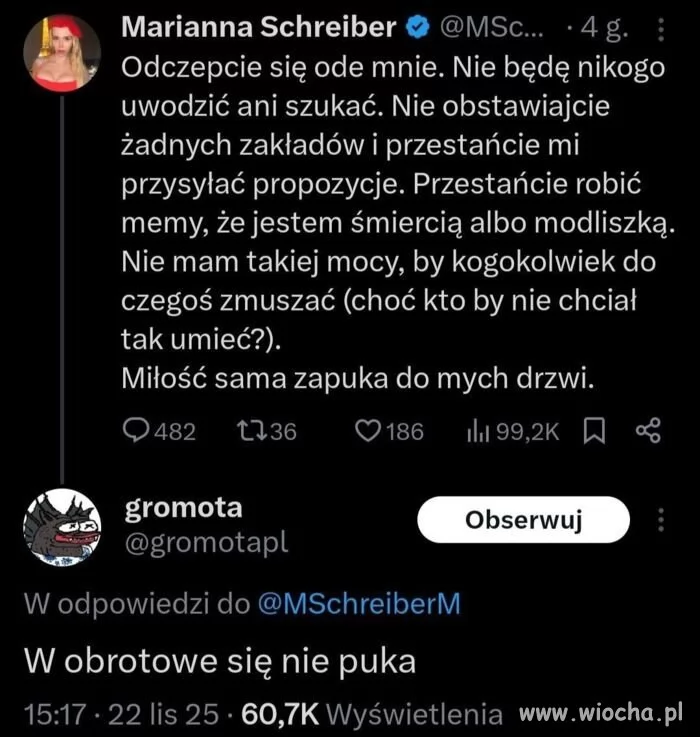Click the blue verified badge

tap(415, 29)
